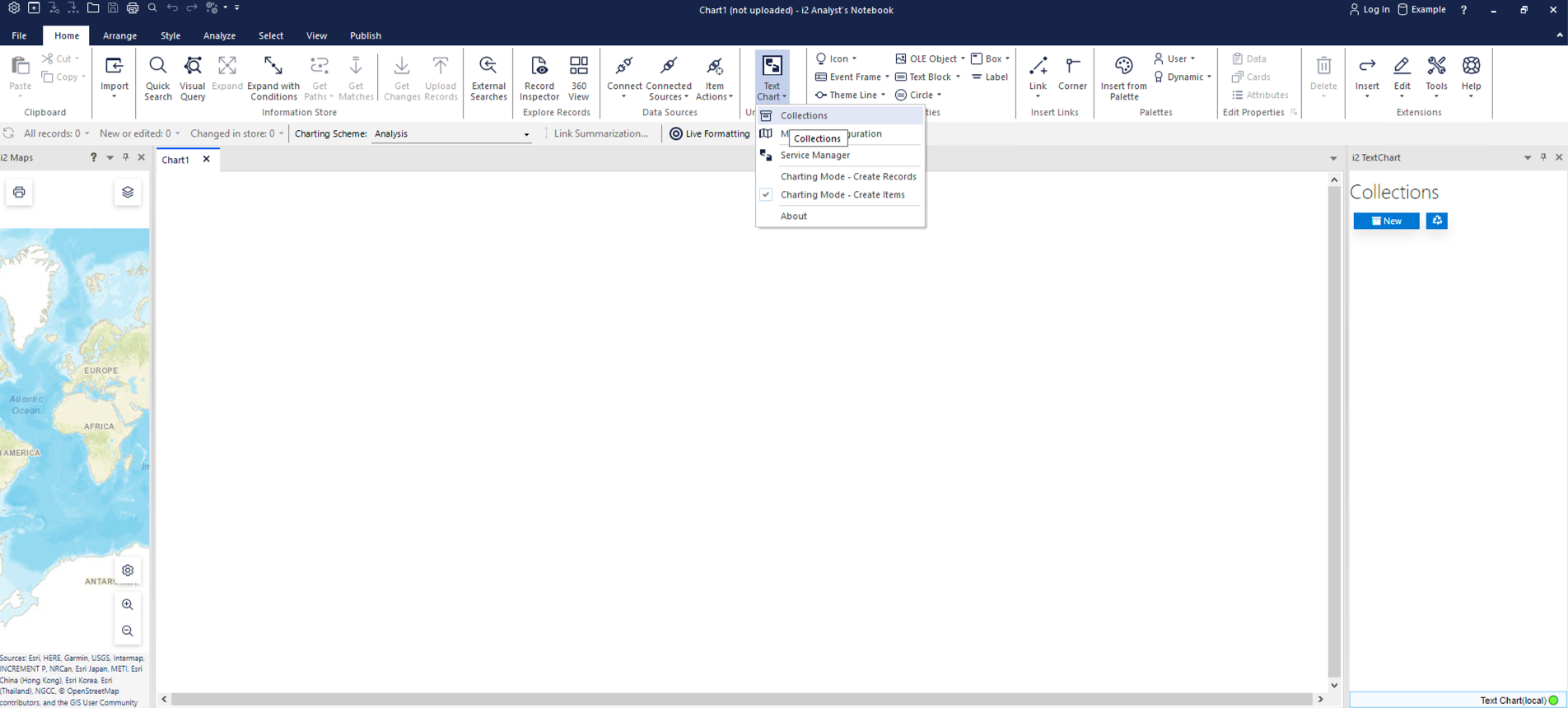Viewport: 1568px width, 708px height.
Task: Open Visual Query
Action: [192, 77]
